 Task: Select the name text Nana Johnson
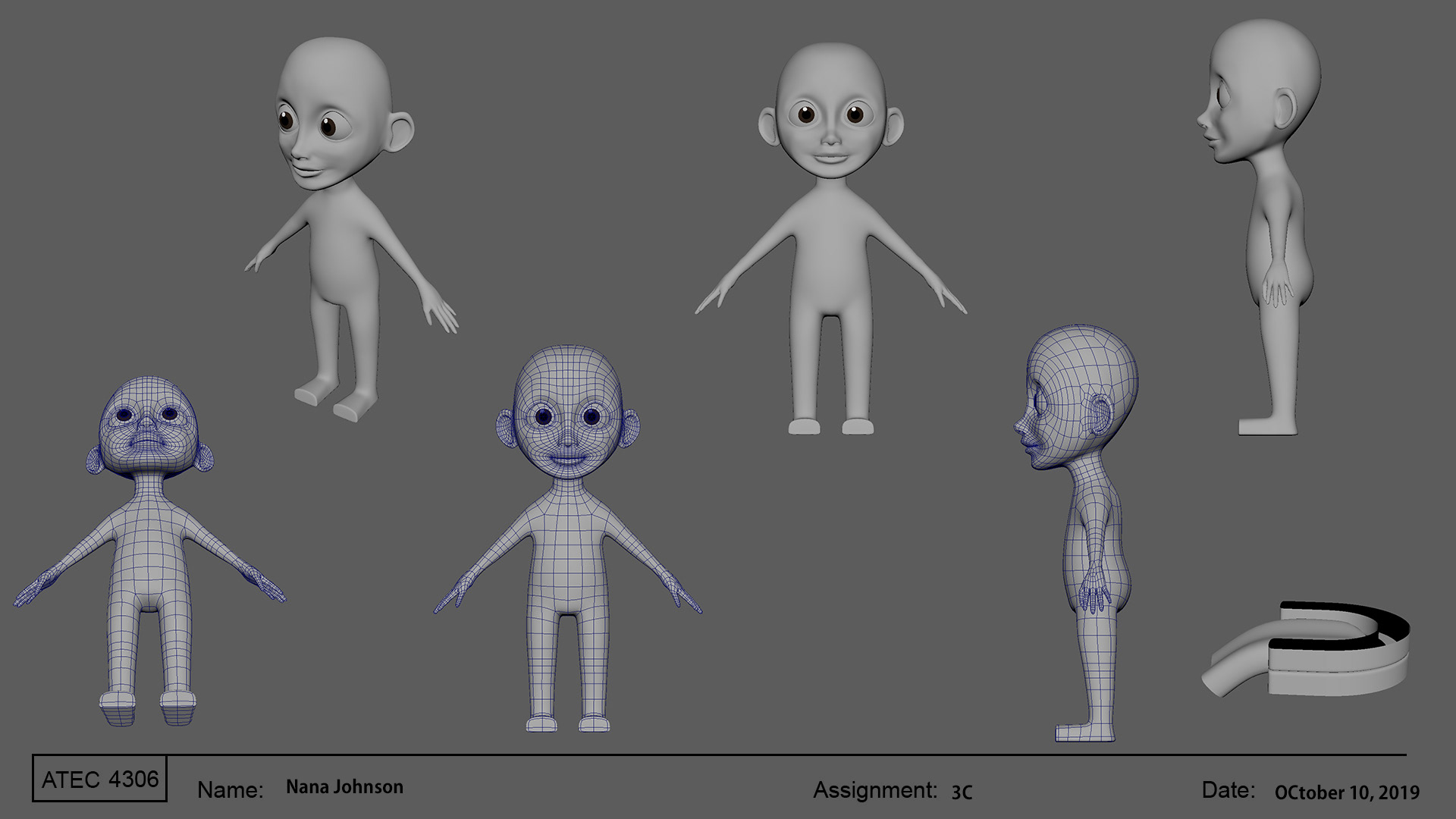[344, 787]
